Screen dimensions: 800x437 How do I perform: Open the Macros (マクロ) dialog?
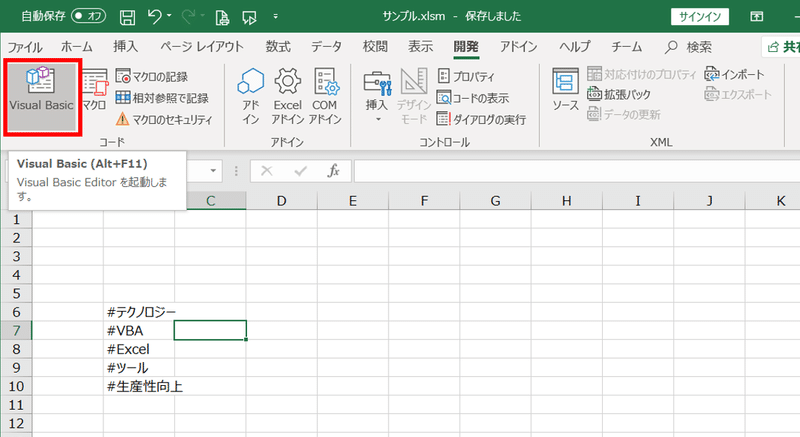95,90
